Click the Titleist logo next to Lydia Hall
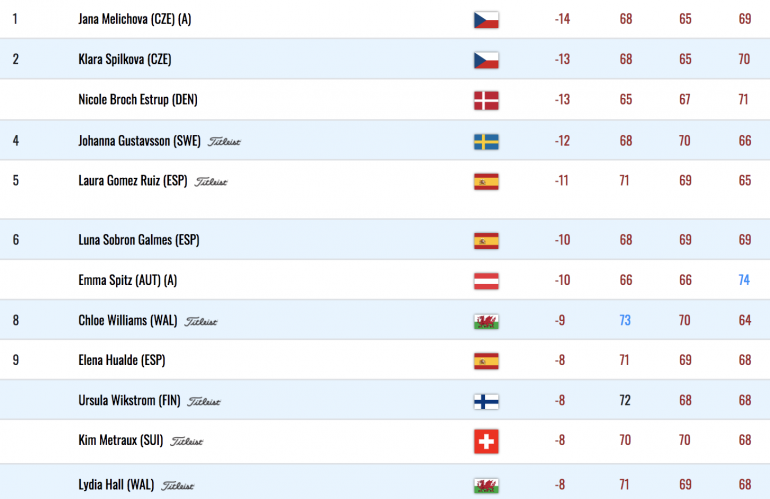770x499 pixels. (x=178, y=485)
